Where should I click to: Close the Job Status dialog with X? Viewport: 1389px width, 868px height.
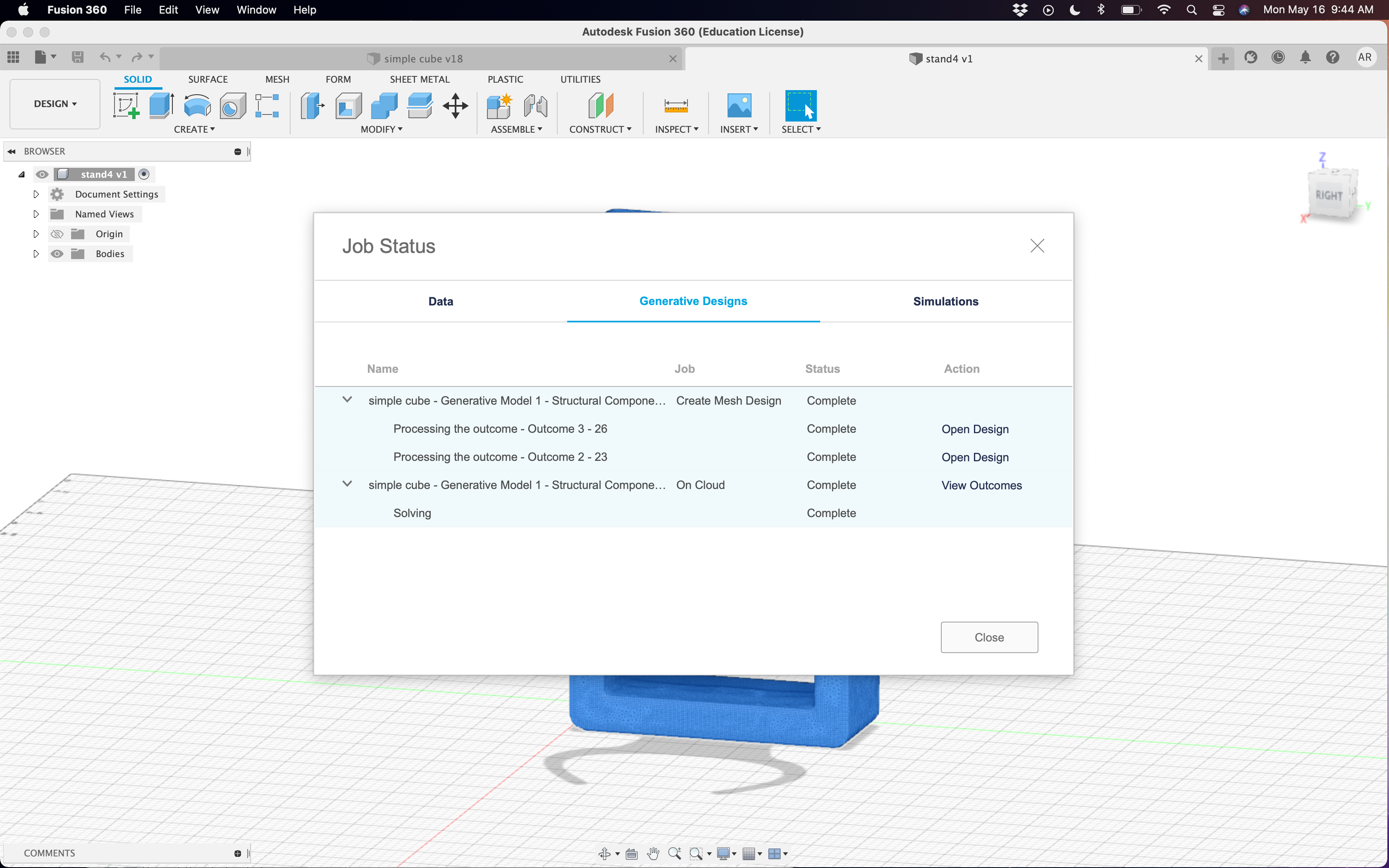pyautogui.click(x=1037, y=246)
